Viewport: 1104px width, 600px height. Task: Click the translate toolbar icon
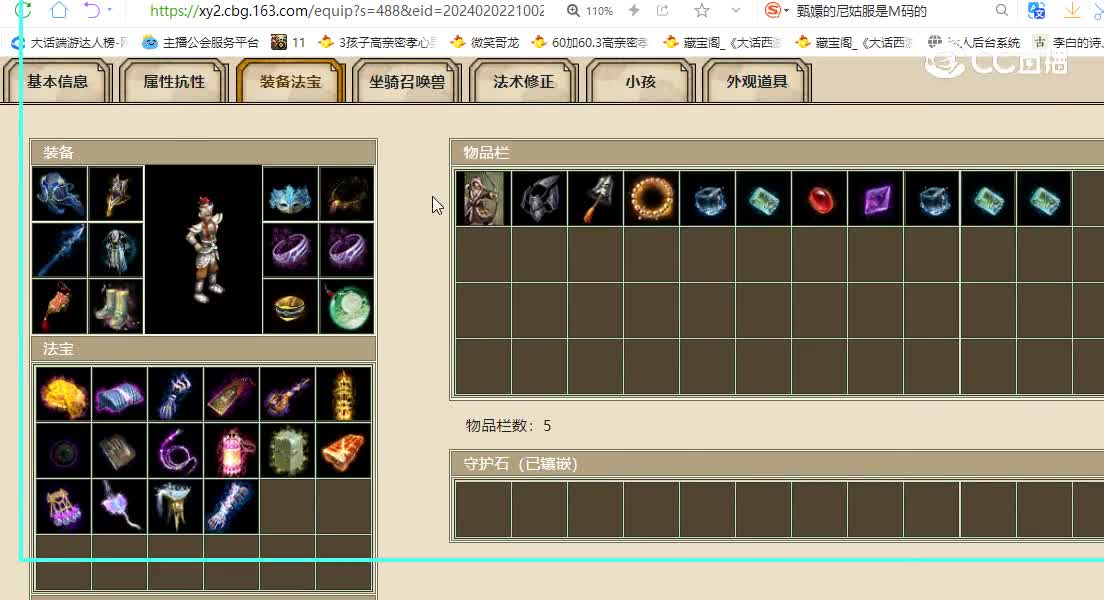pyautogui.click(x=1036, y=11)
